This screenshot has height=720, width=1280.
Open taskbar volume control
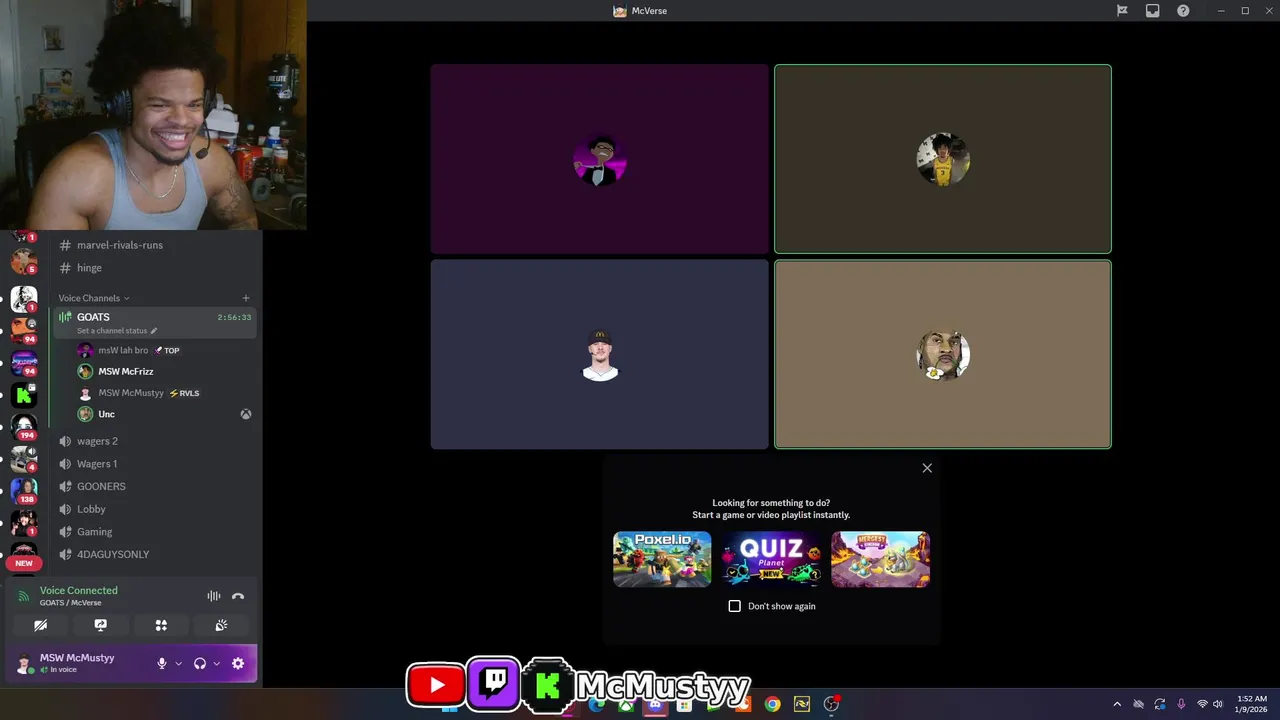[x=1218, y=704]
